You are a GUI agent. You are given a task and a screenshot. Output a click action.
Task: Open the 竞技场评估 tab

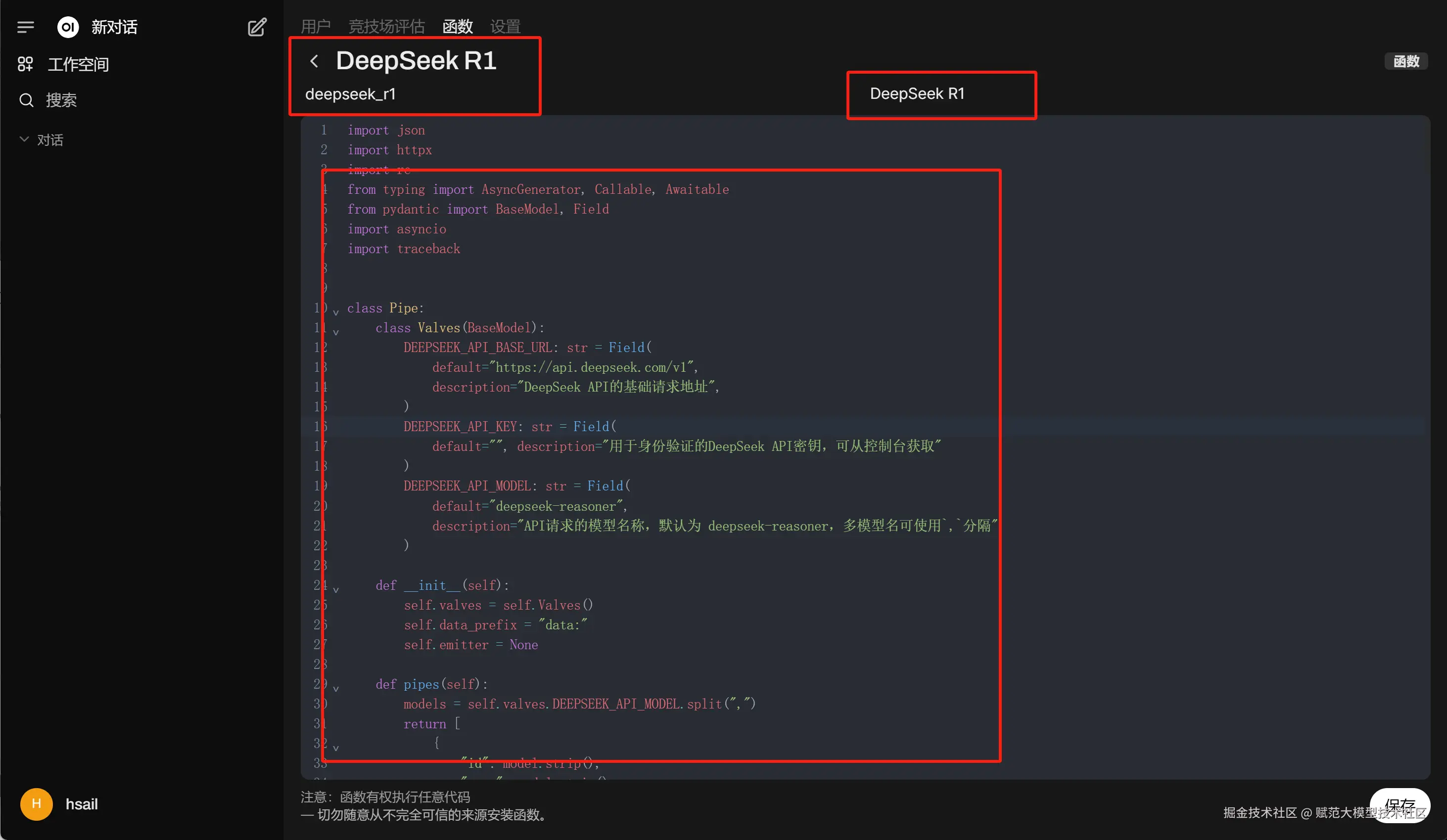[386, 26]
